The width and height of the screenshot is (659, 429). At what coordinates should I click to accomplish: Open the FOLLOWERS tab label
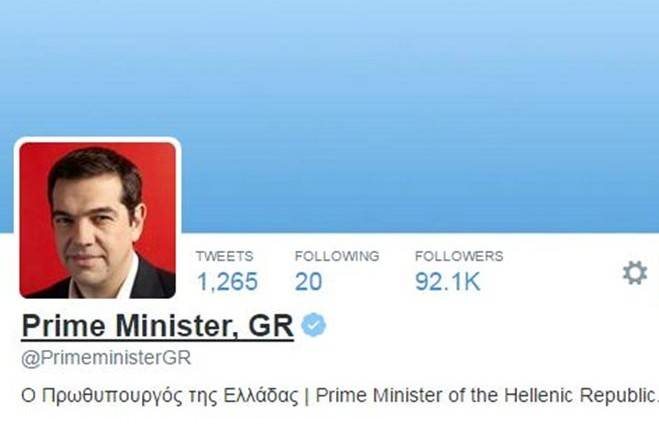(459, 256)
